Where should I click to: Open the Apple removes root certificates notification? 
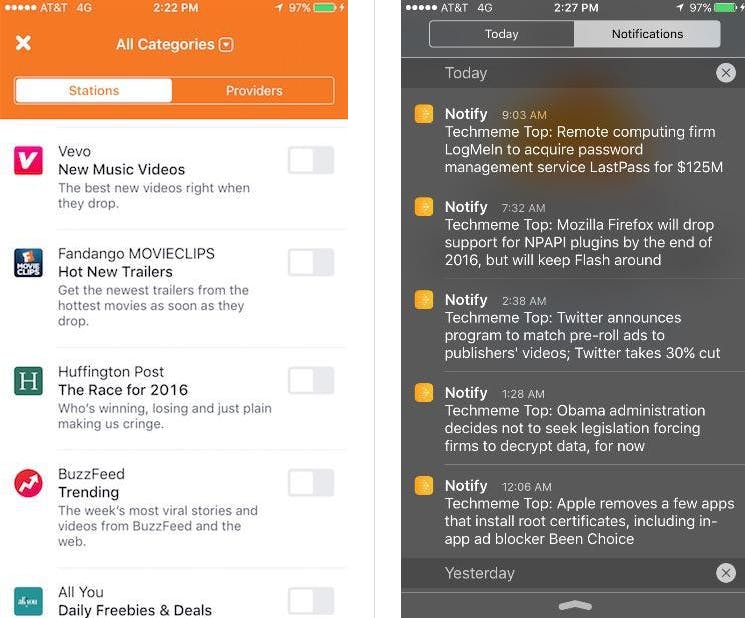pos(573,513)
